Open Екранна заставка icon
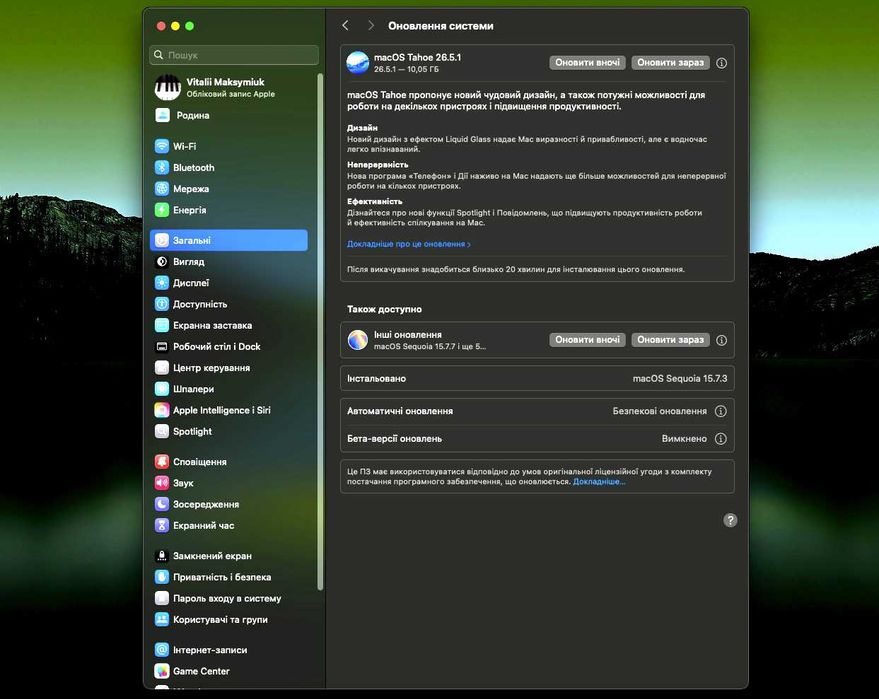The image size is (879, 699). coord(161,325)
